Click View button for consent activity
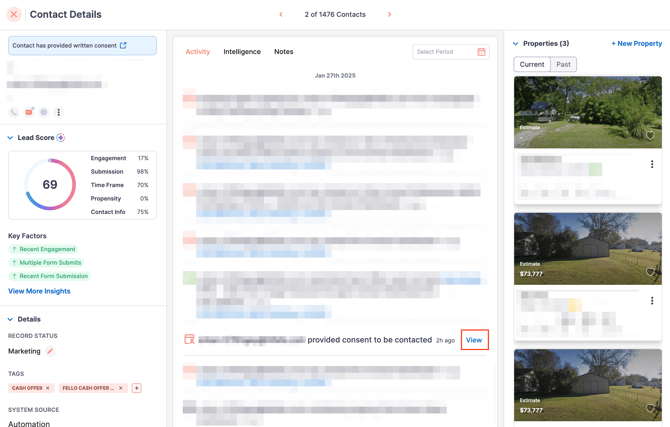The height and width of the screenshot is (427, 670). [x=474, y=340]
